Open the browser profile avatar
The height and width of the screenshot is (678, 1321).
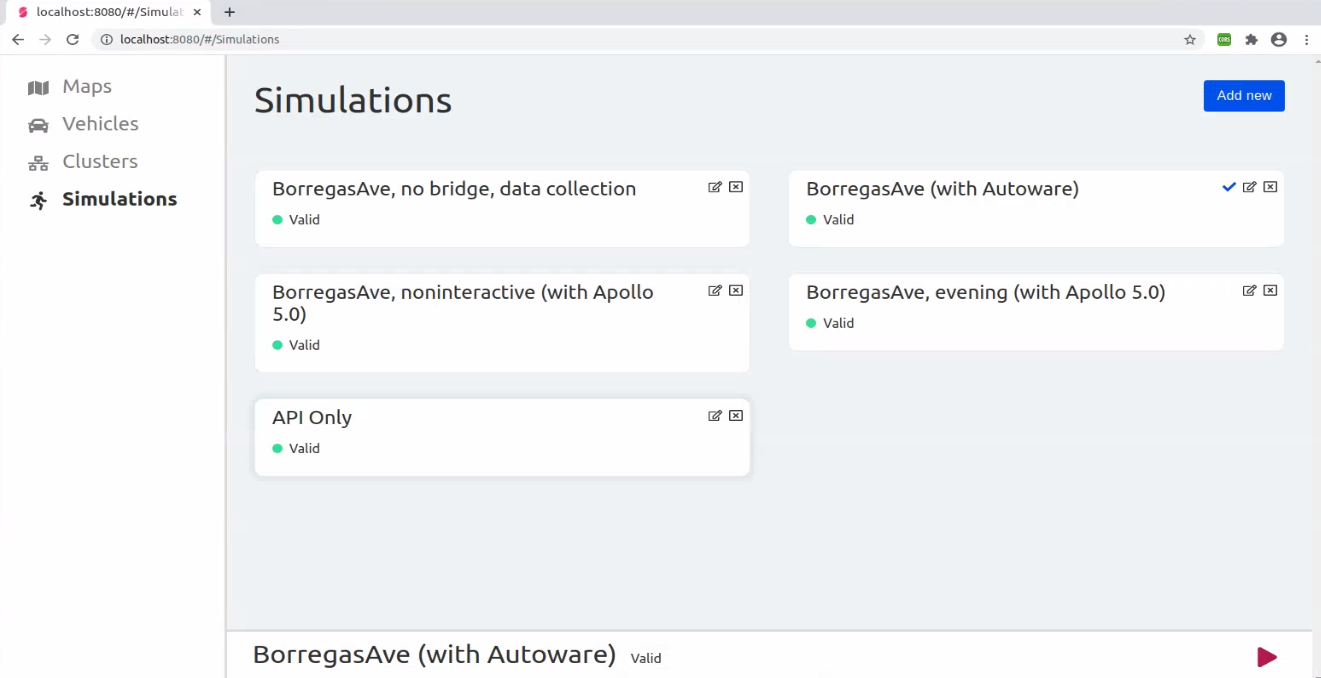pyautogui.click(x=1278, y=40)
